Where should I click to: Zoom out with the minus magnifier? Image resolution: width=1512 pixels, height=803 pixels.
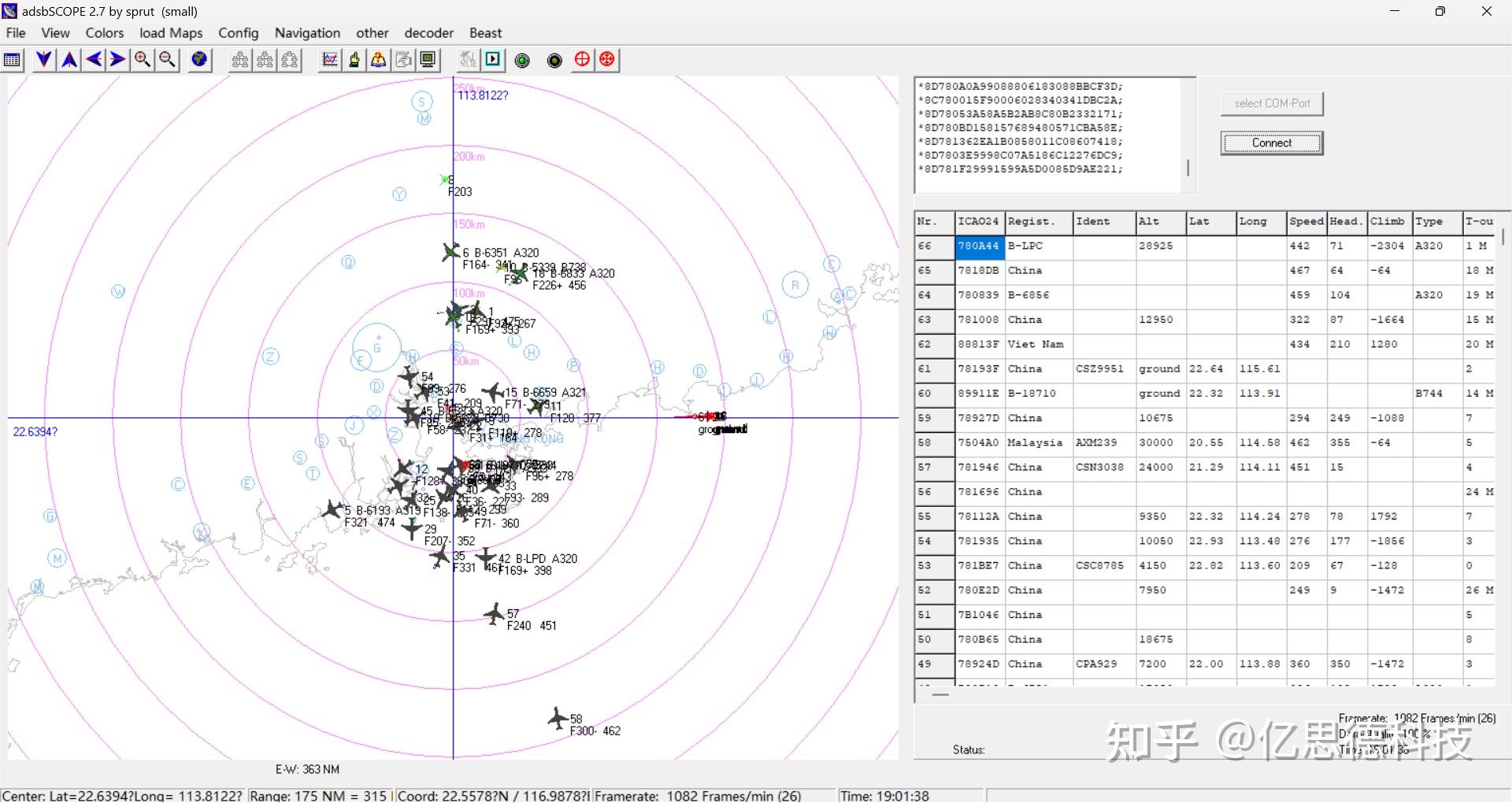point(167,60)
